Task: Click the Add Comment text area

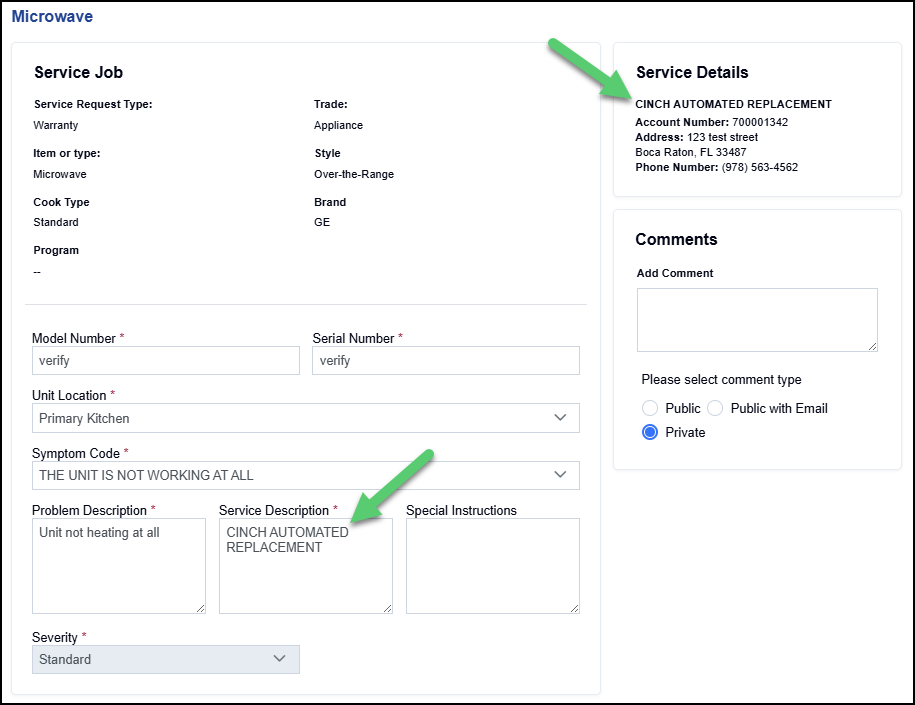Action: [x=756, y=319]
